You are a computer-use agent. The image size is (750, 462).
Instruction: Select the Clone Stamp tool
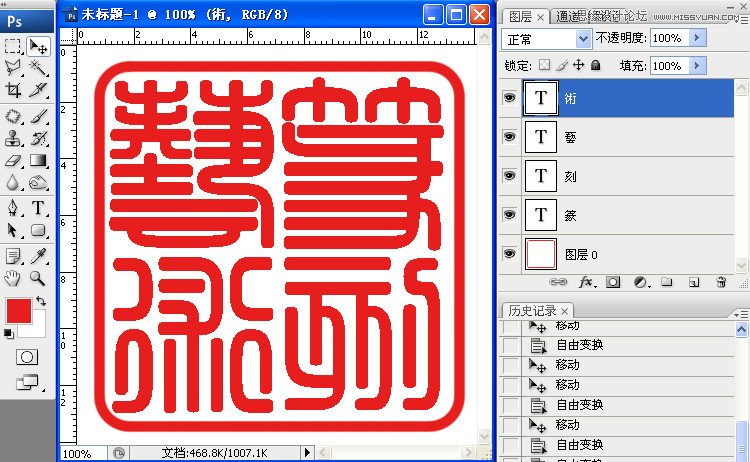tap(12, 138)
